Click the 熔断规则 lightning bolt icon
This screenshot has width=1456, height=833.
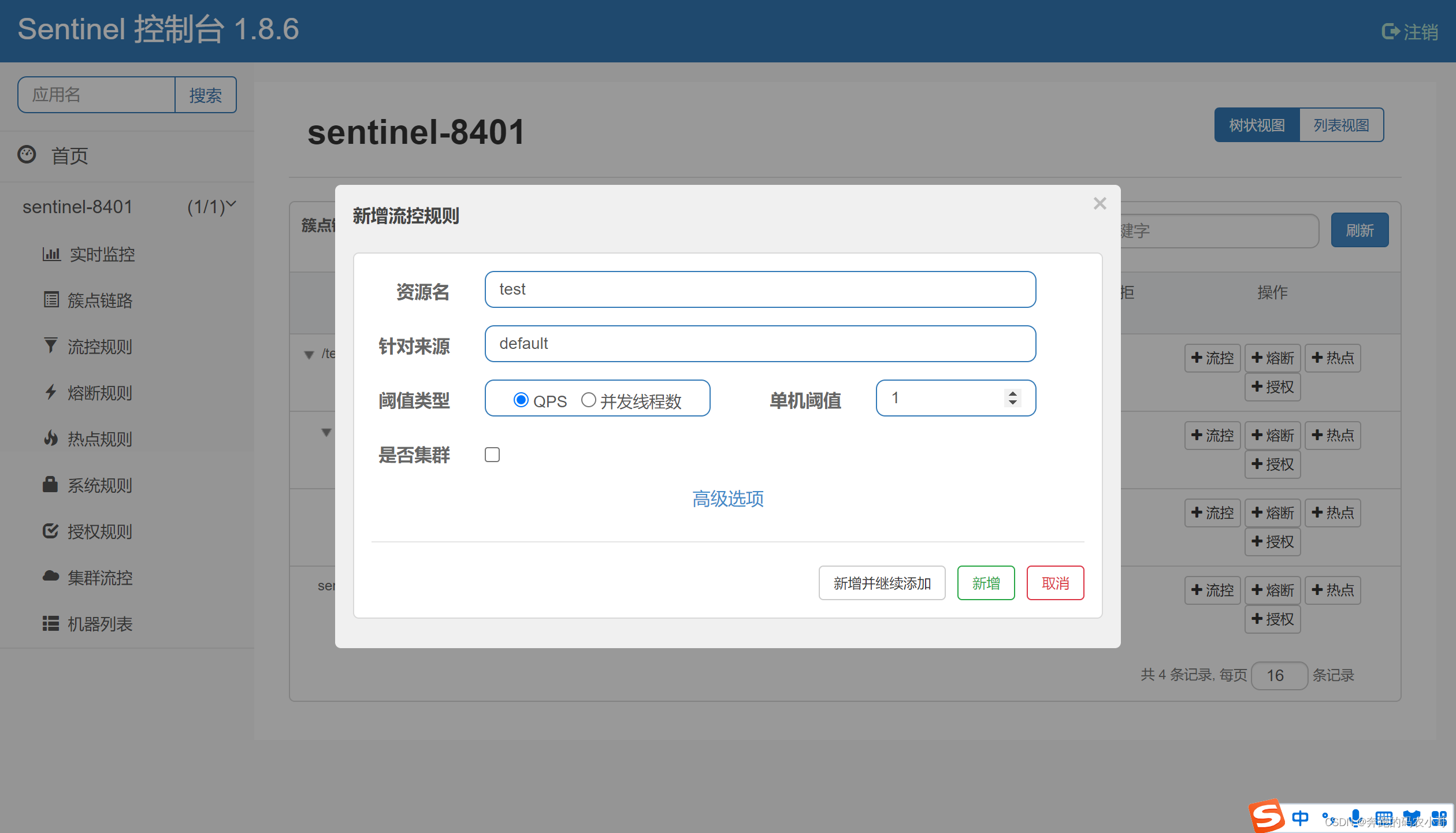(x=51, y=392)
